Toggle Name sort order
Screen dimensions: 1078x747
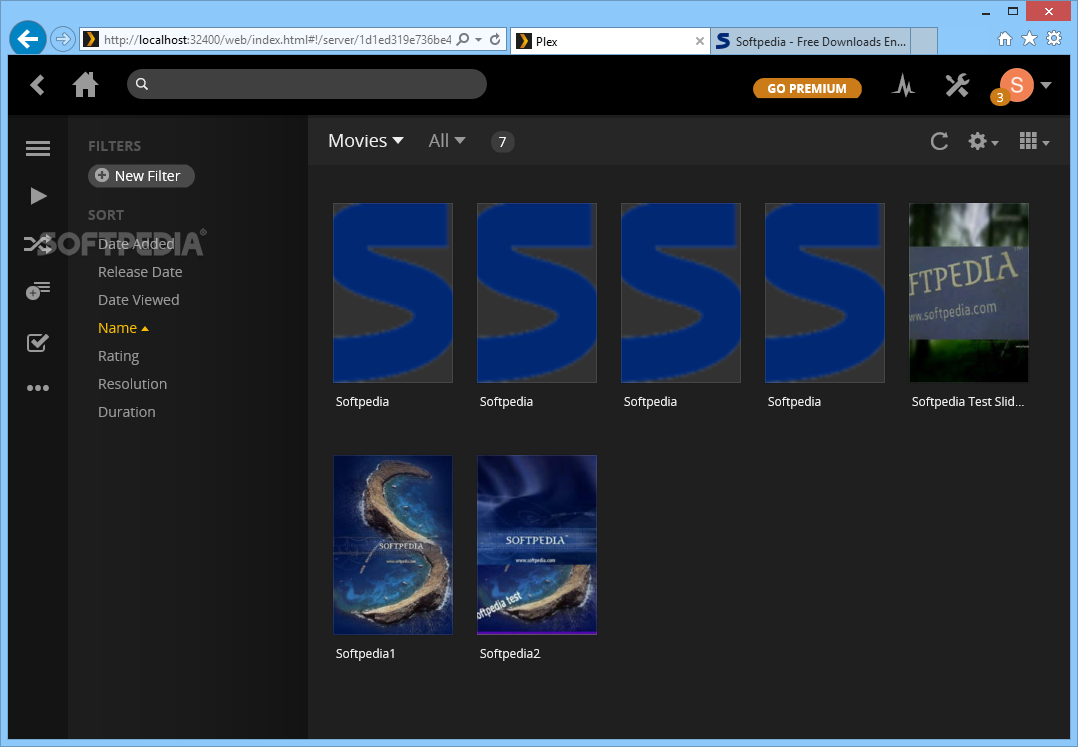point(124,328)
